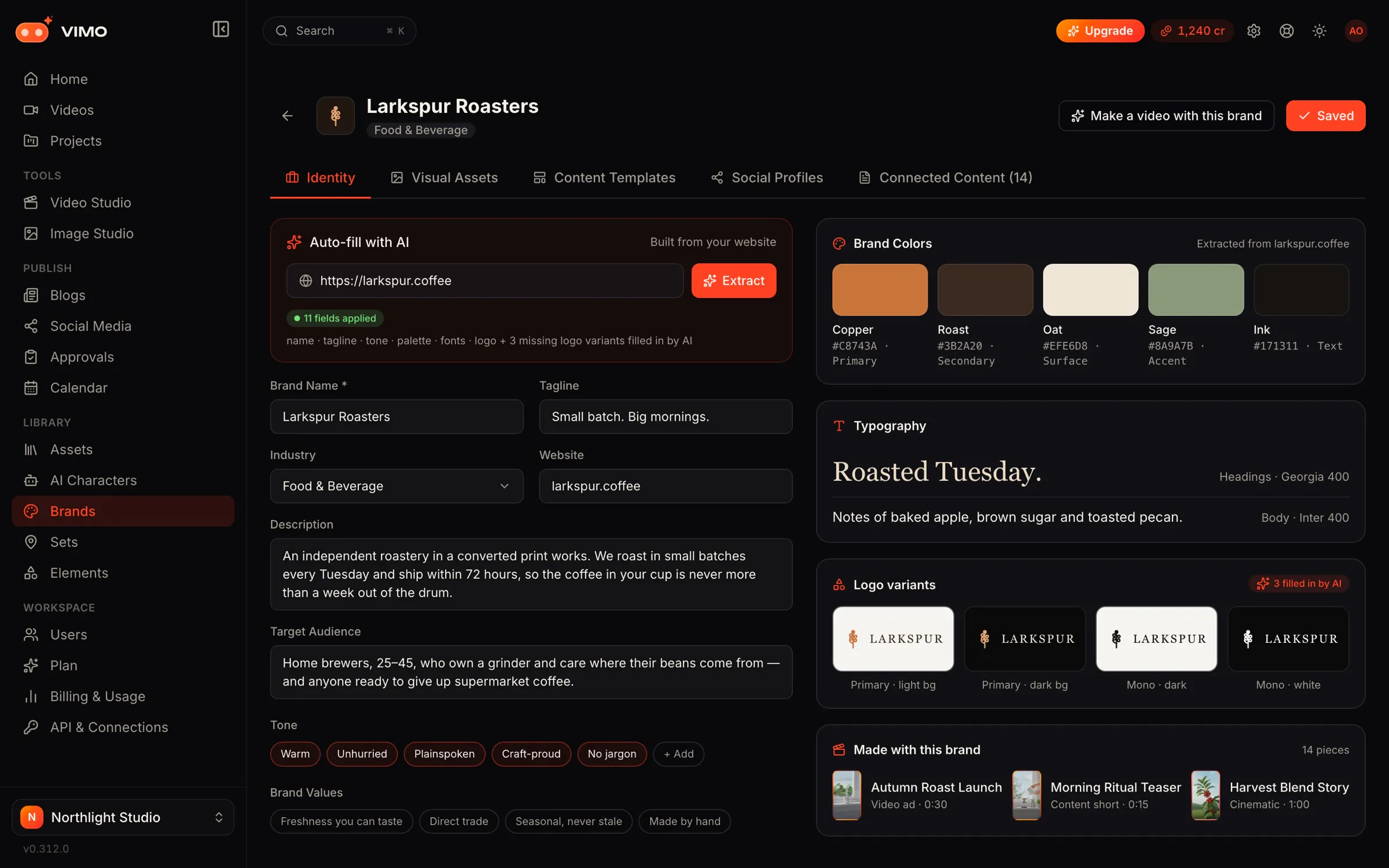Image resolution: width=1389 pixels, height=868 pixels.
Task: Open Approvals page
Action: tap(123, 357)
